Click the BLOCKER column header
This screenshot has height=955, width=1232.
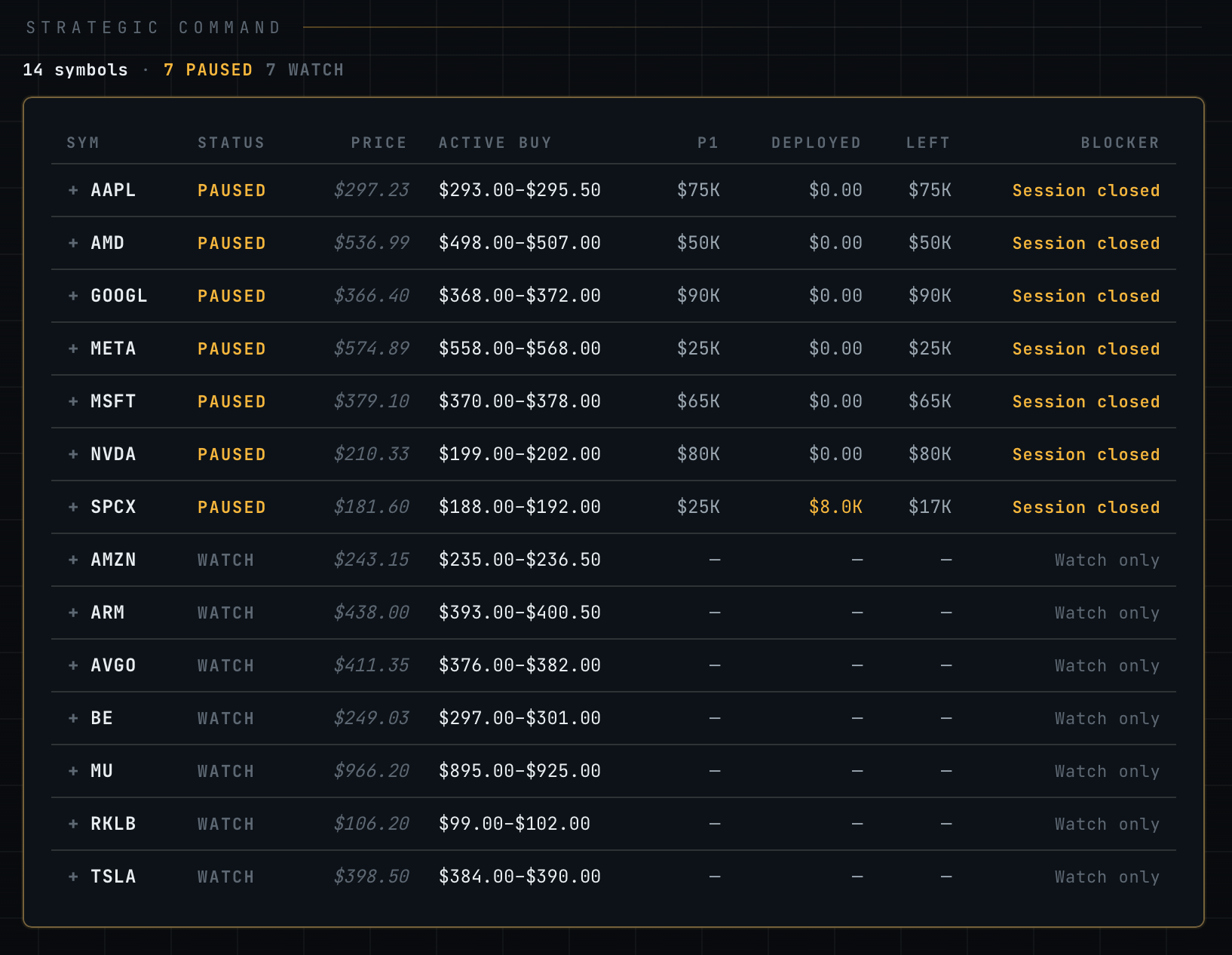point(1120,143)
